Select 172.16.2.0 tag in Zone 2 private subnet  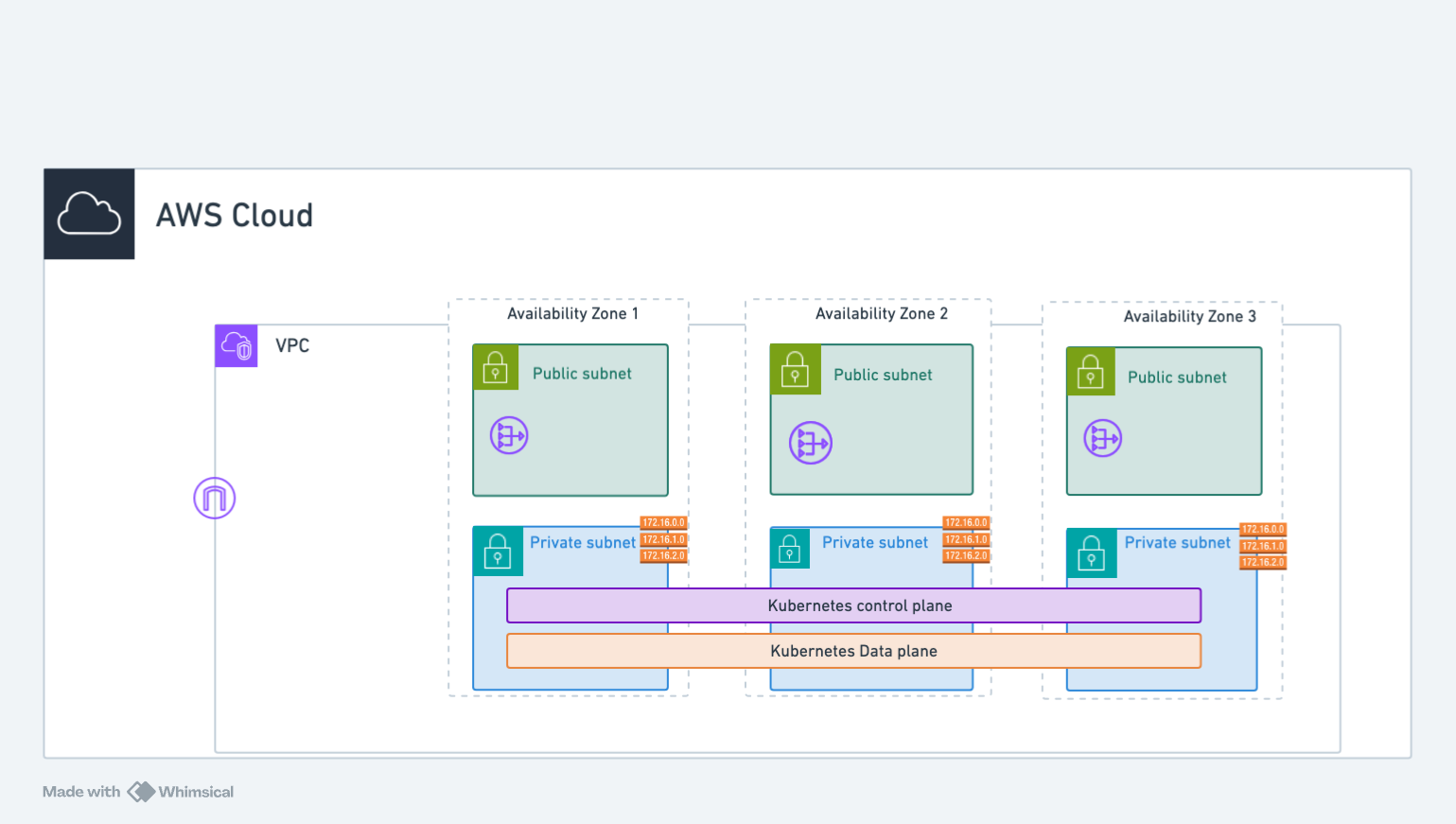pyautogui.click(x=966, y=556)
